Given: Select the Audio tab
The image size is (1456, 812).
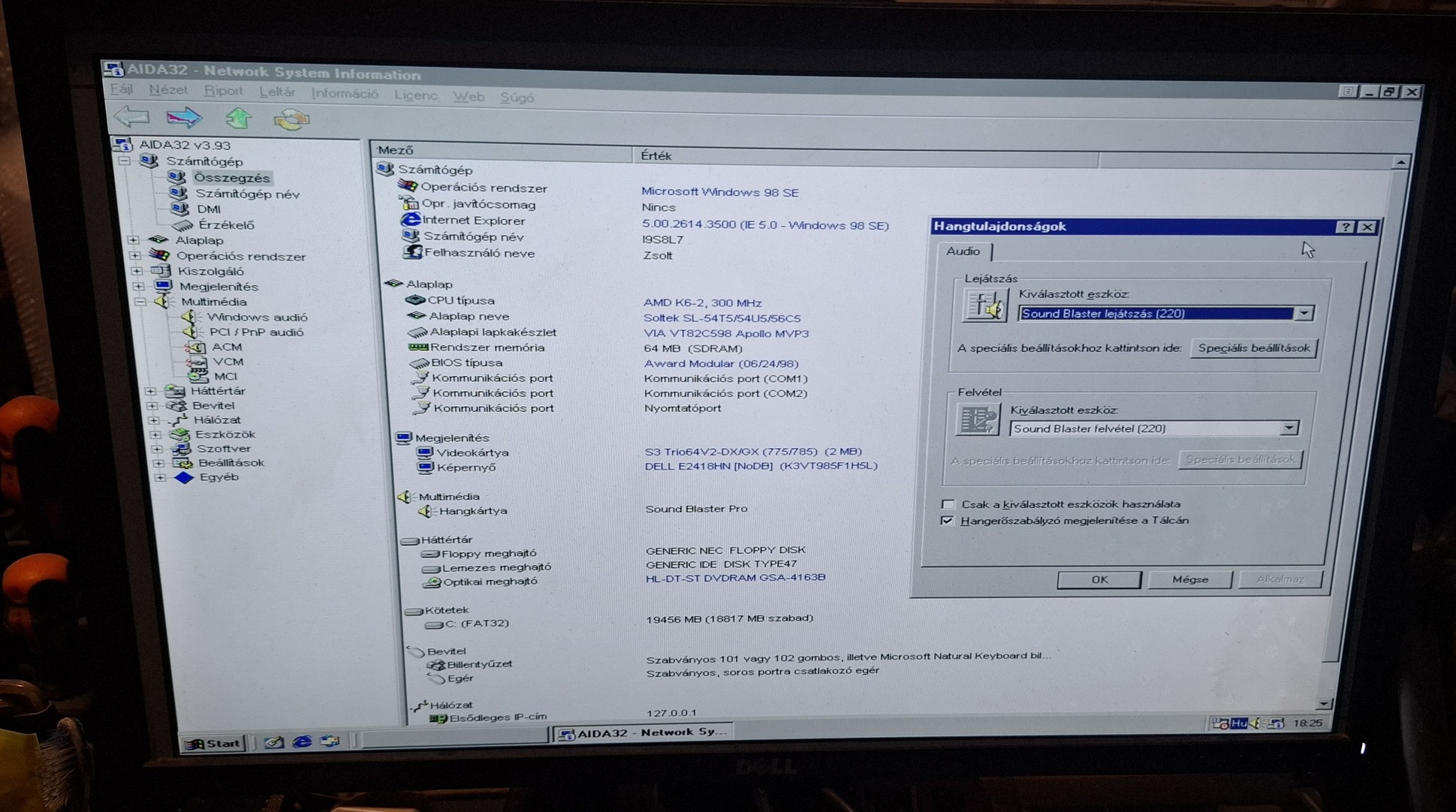Looking at the screenshot, I should pyautogui.click(x=963, y=251).
